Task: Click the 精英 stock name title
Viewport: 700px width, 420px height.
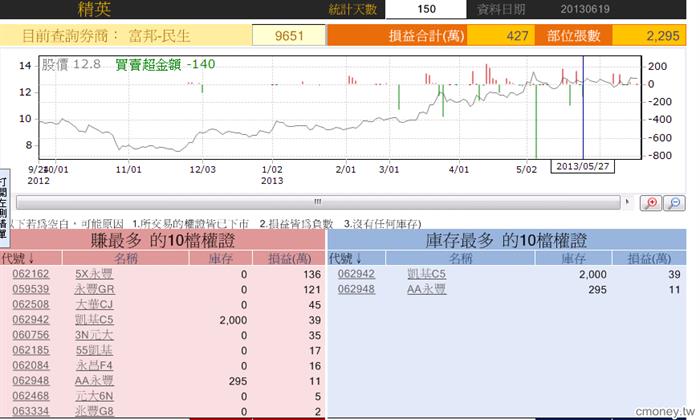Action: pos(94,9)
